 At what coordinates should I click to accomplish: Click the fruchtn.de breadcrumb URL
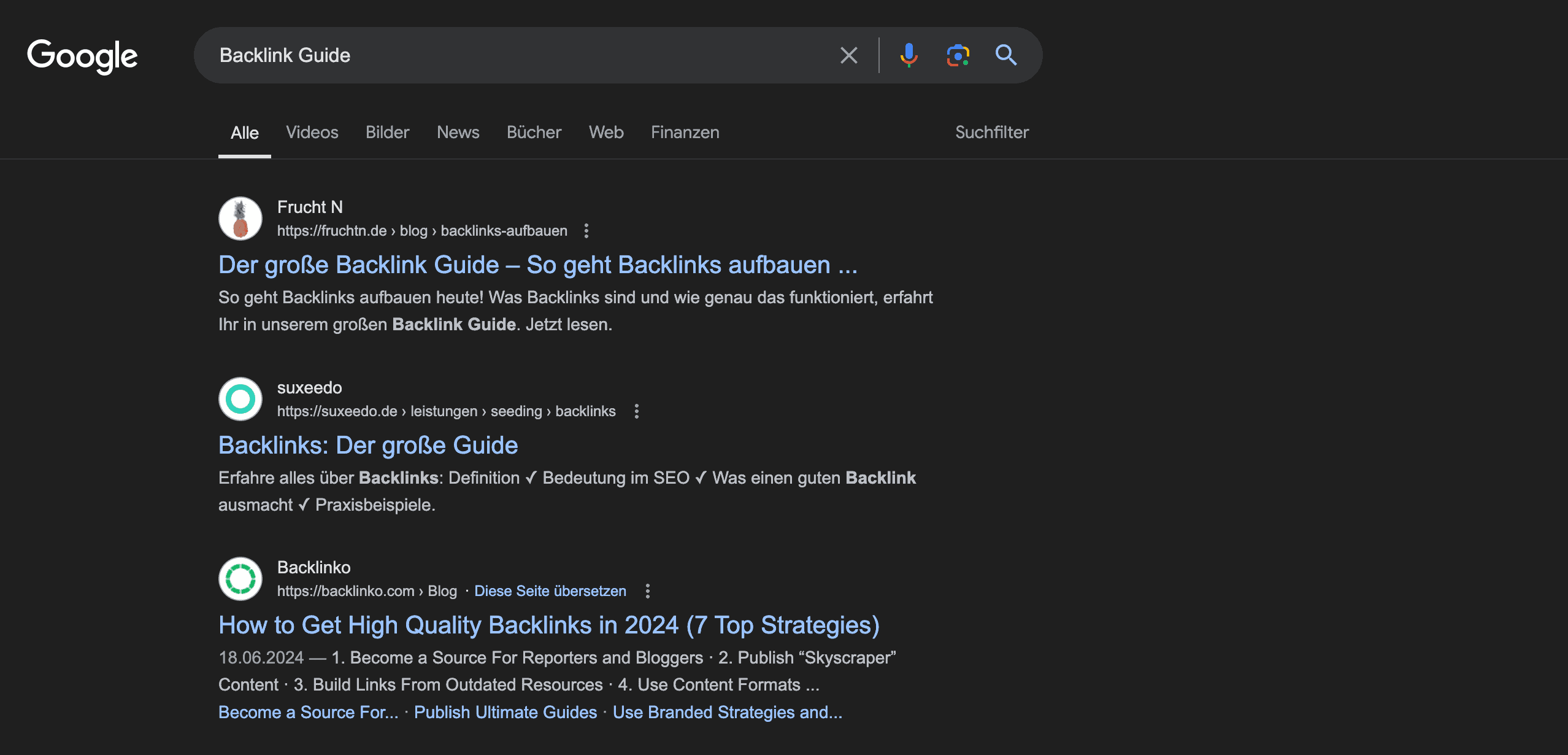(422, 231)
